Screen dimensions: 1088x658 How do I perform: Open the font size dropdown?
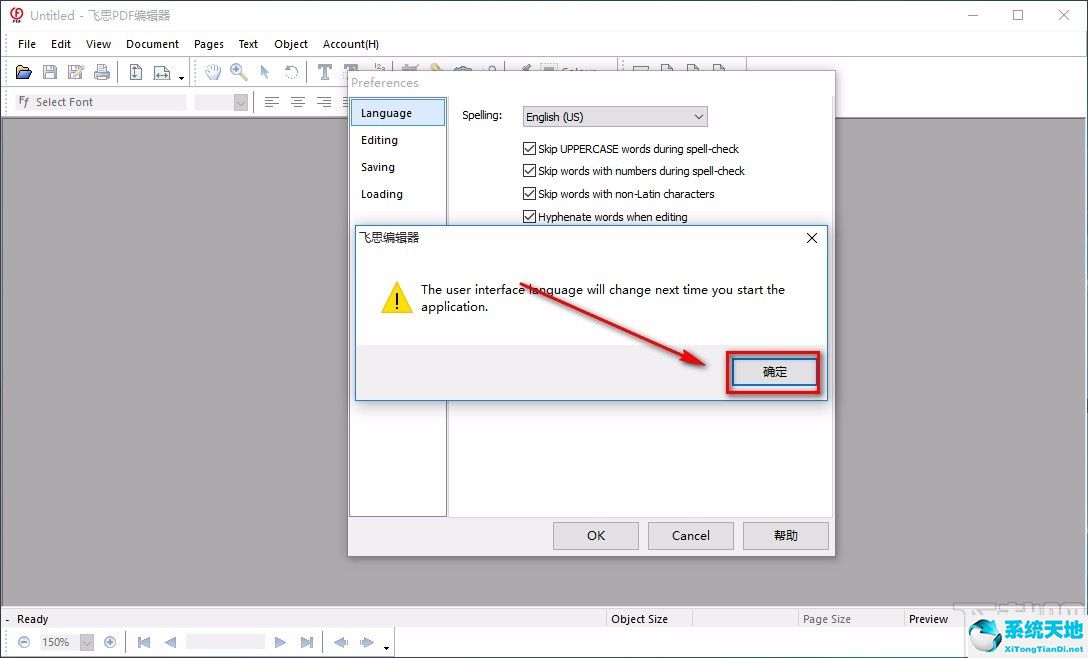click(240, 102)
